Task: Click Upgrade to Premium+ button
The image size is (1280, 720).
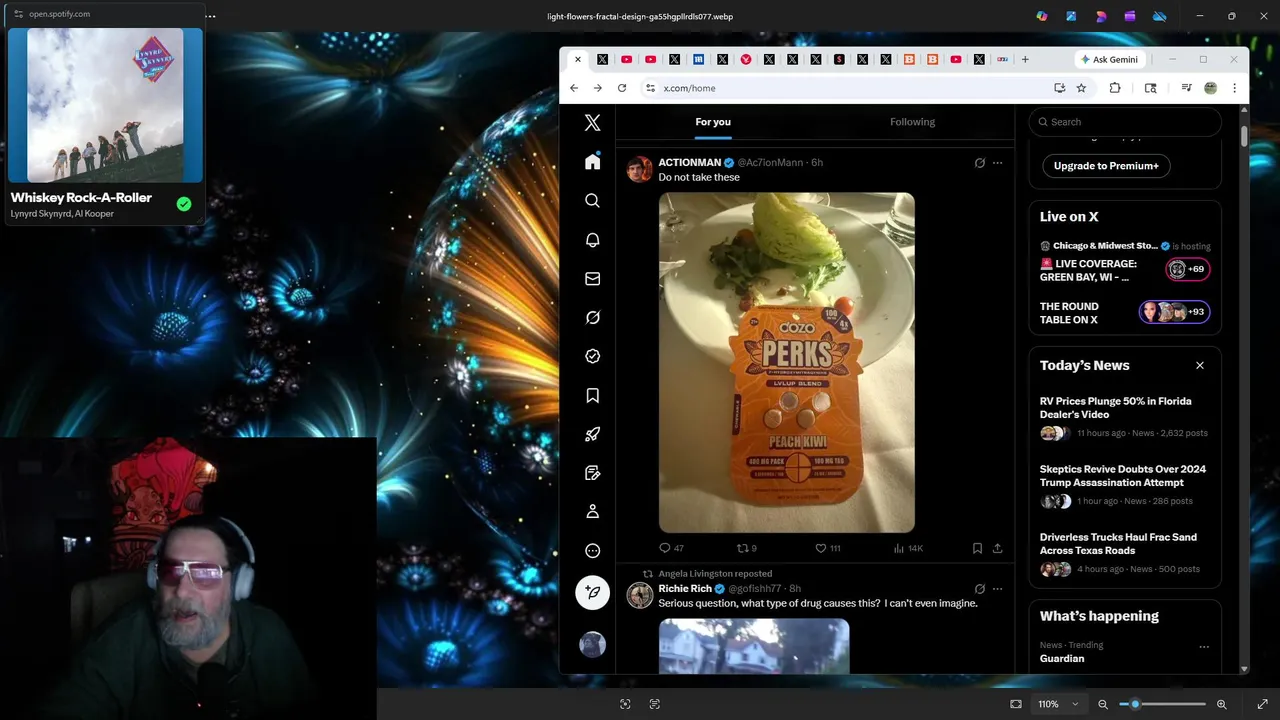Action: coord(1106,166)
